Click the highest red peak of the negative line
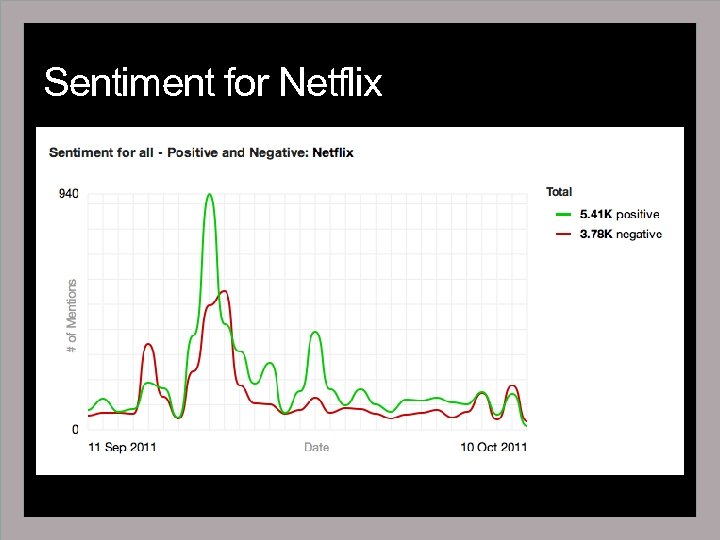This screenshot has height=540, width=720. [224, 291]
